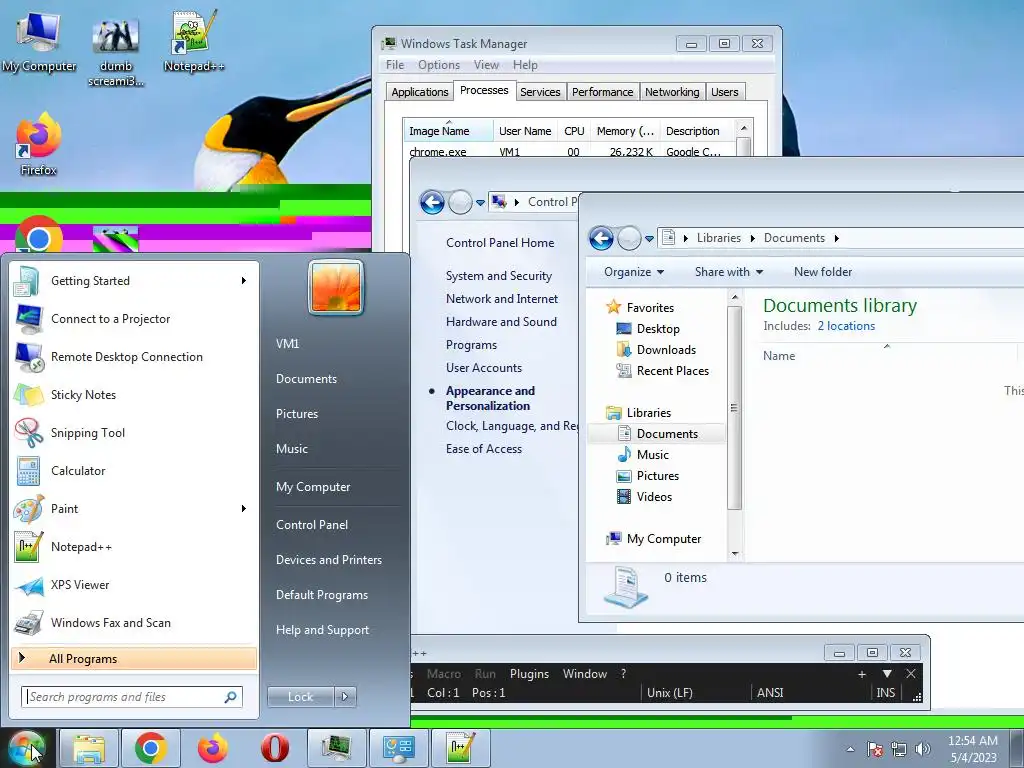
Task: Open Hardware and Sound category
Action: click(502, 321)
